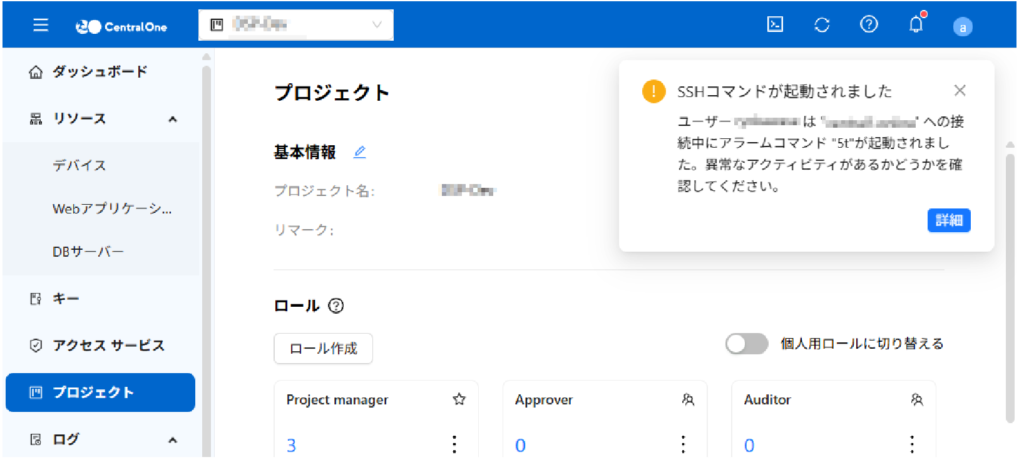Click the Approver role count link
The height and width of the screenshot is (462, 1024).
(520, 445)
